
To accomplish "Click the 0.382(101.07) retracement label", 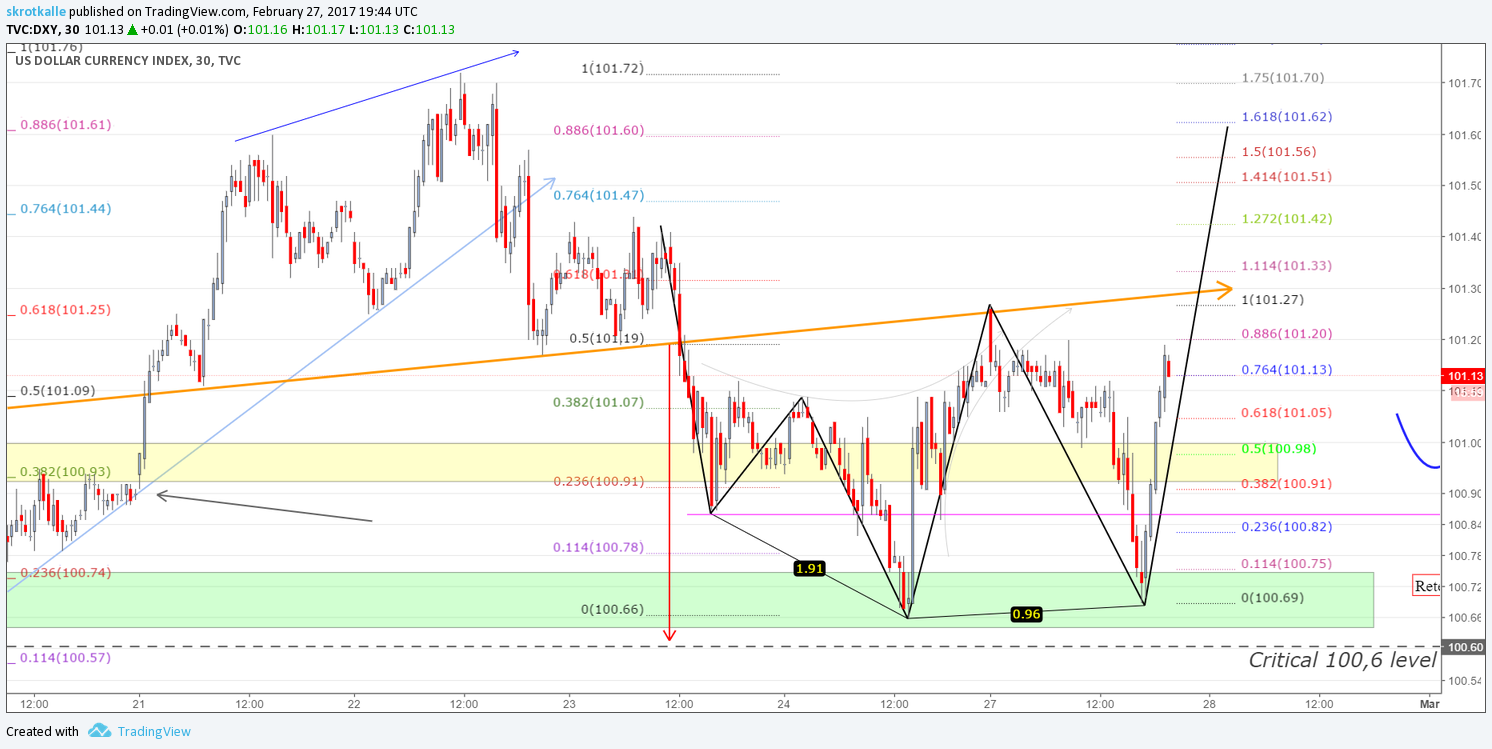I will (x=598, y=402).
